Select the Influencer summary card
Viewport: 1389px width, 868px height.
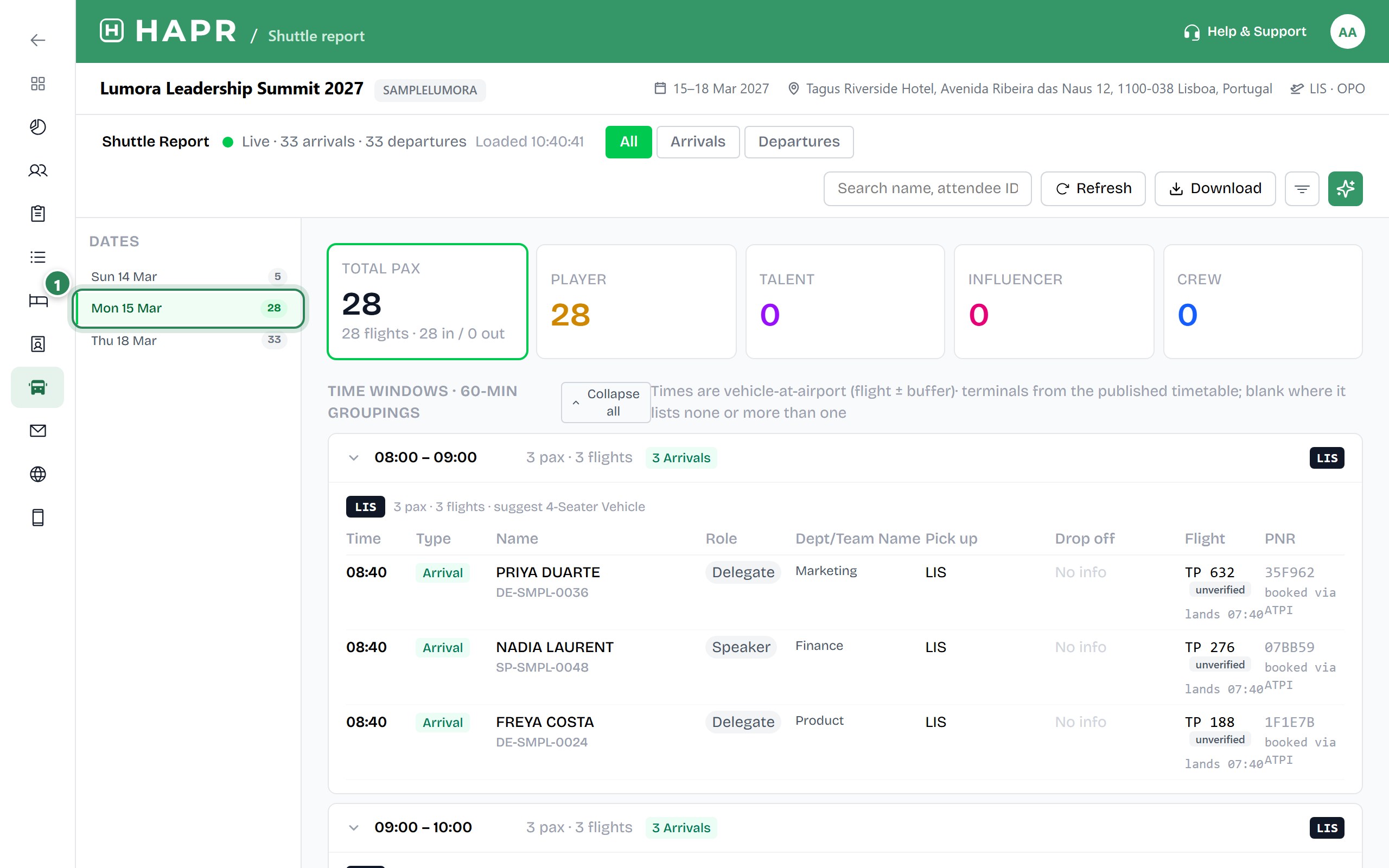tap(1054, 302)
